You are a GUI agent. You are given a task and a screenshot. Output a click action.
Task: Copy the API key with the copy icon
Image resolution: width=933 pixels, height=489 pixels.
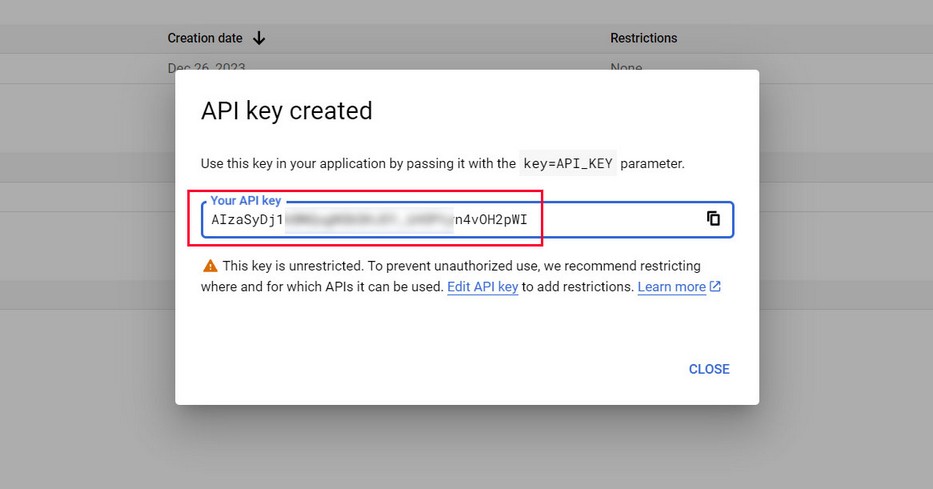[713, 219]
